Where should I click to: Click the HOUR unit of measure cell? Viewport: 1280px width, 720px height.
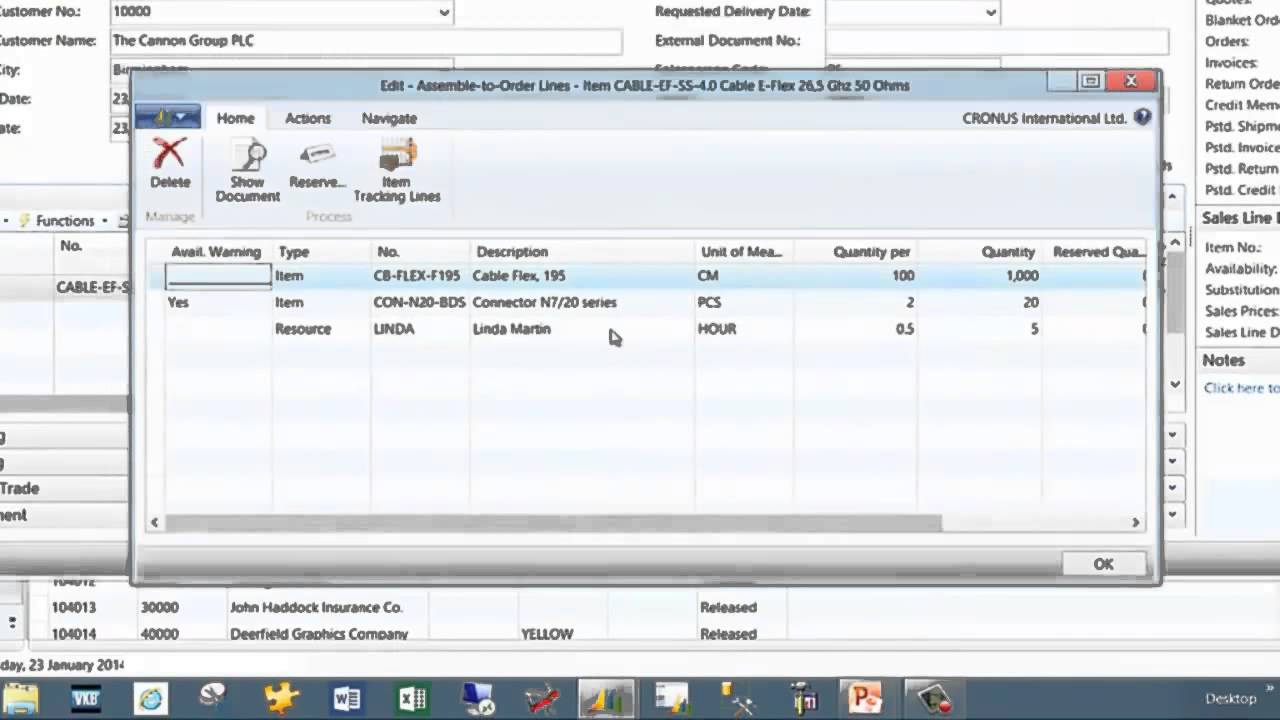717,329
